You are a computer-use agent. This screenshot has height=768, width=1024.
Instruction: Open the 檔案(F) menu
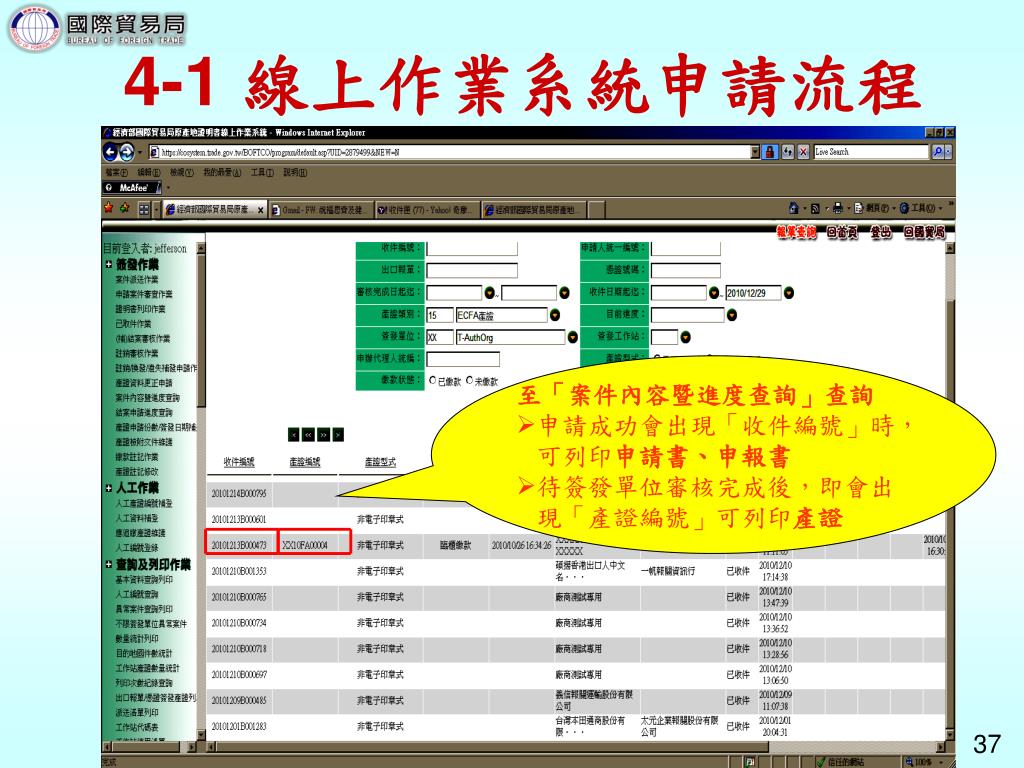pyautogui.click(x=116, y=172)
